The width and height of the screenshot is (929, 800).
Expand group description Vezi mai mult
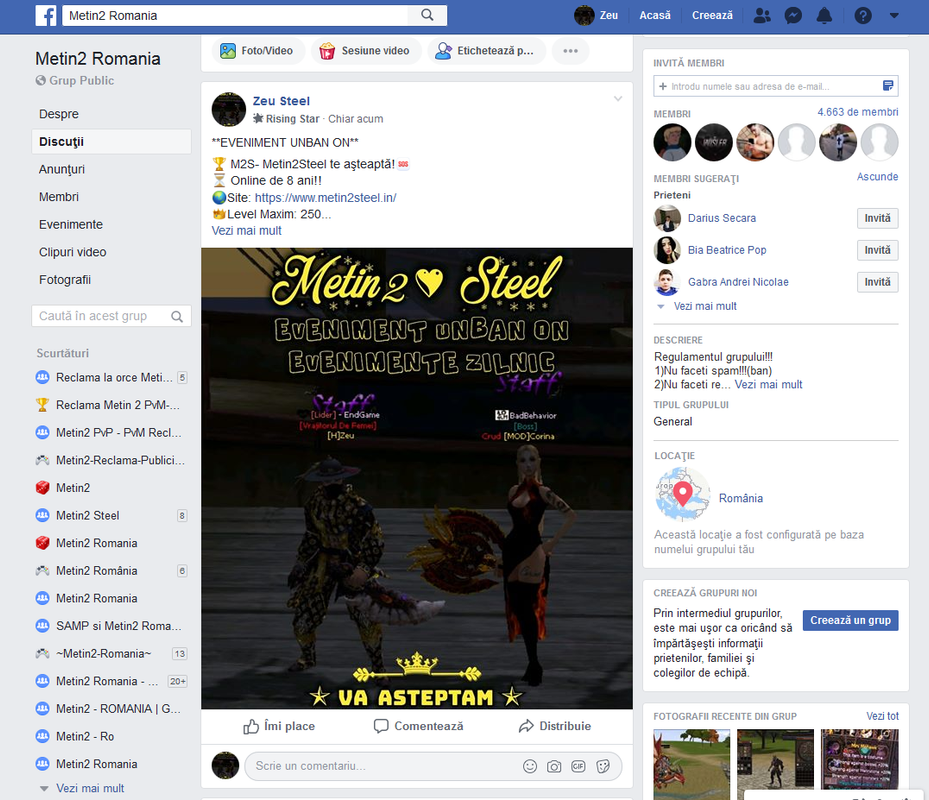tap(768, 385)
